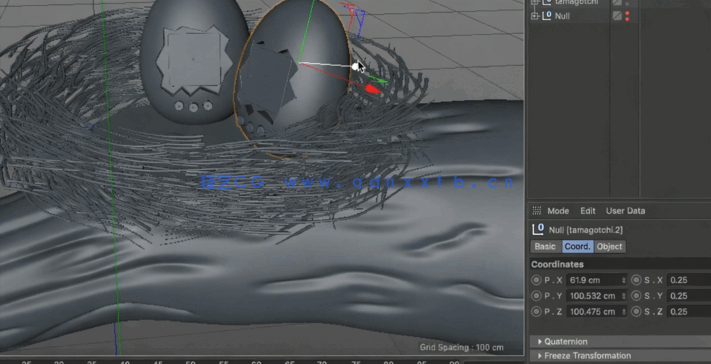Click the stepper arrows on P.Z field
This screenshot has height=364, width=711.
click(x=624, y=312)
